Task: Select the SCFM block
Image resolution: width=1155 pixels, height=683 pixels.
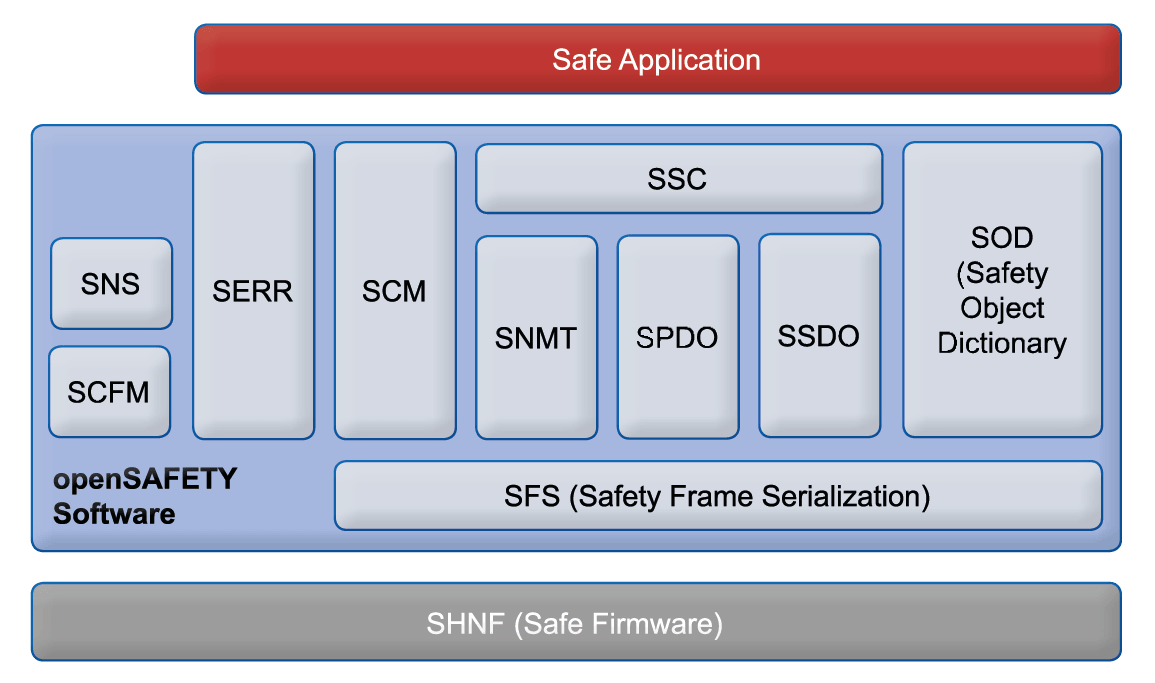Action: coord(110,392)
